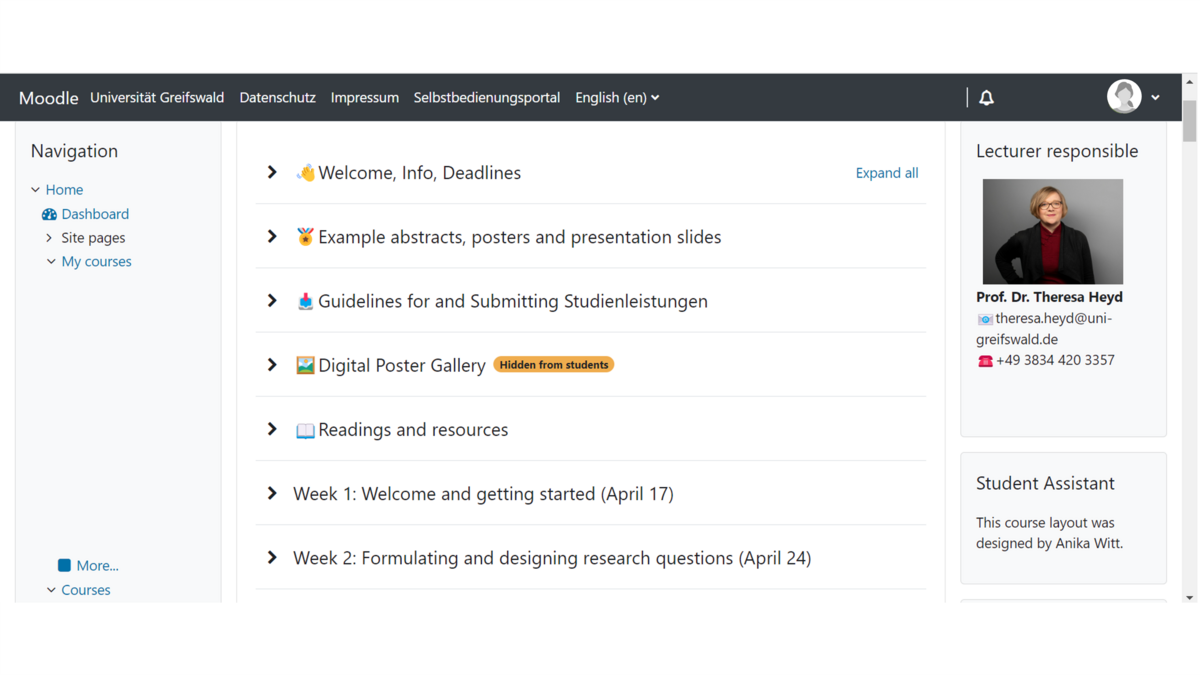Click the open book icon beside Readings
Screen dimensions: 1200x675
[x=305, y=430]
